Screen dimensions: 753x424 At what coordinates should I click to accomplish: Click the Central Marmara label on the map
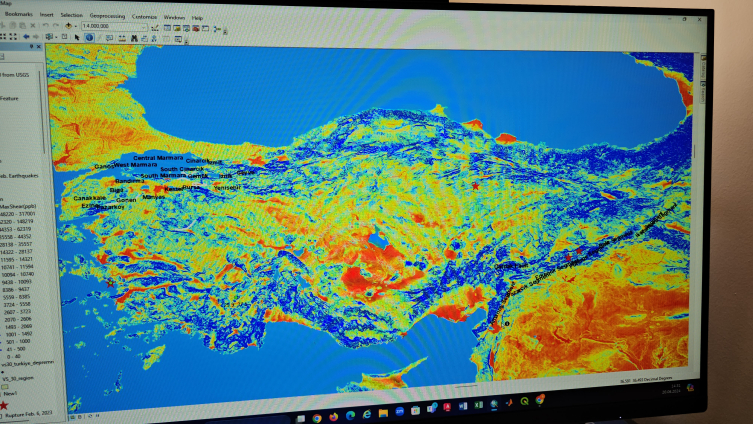(x=158, y=158)
